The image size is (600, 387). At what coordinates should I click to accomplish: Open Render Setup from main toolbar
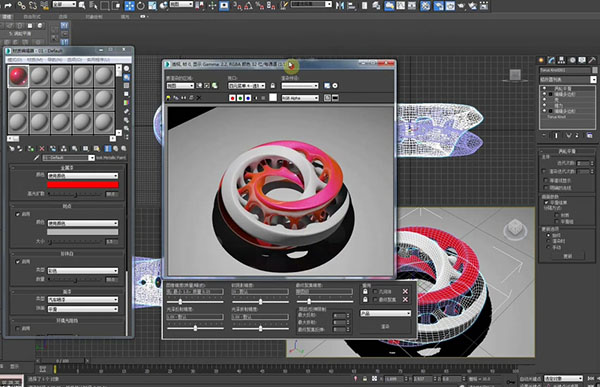click(438, 5)
